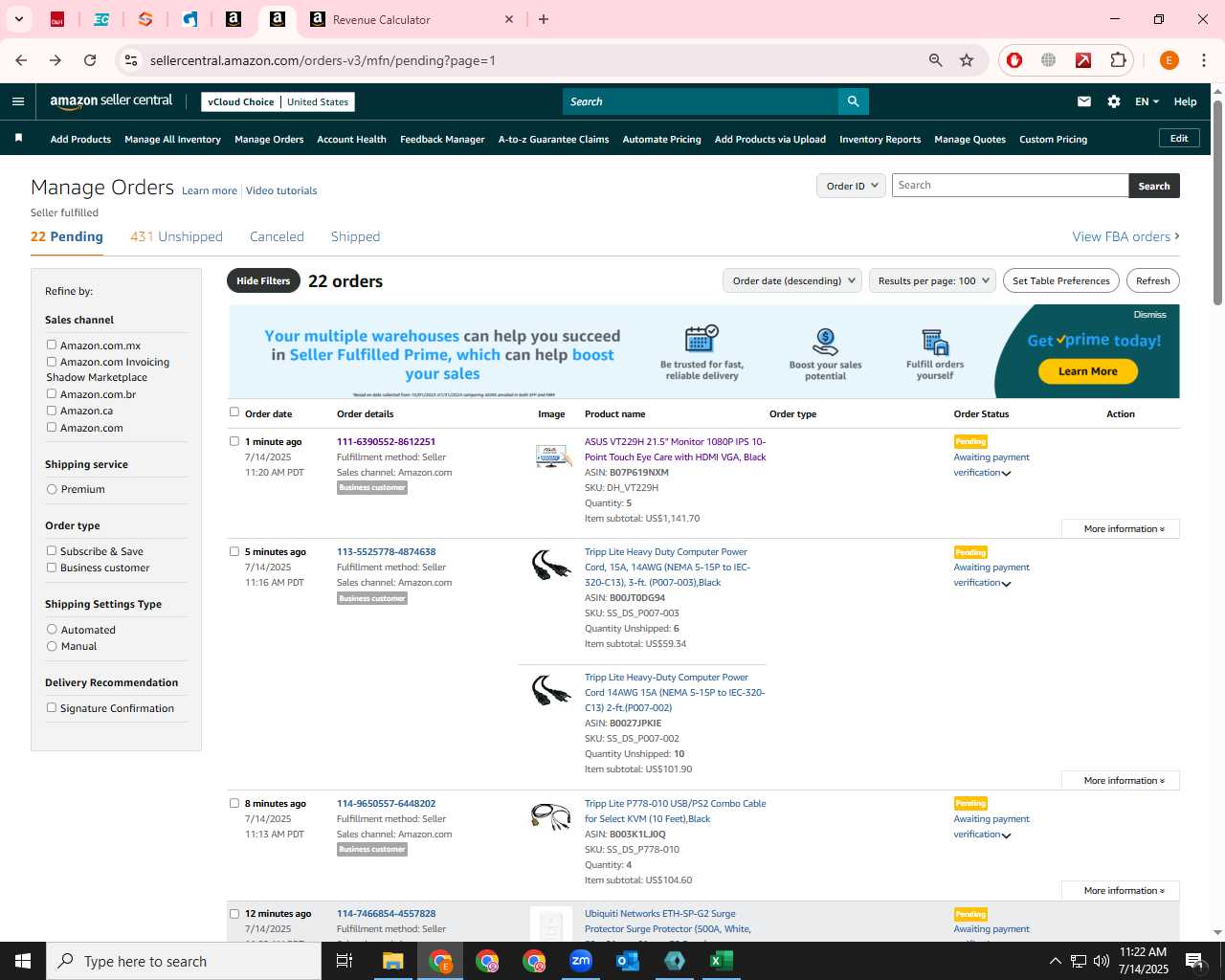Image resolution: width=1225 pixels, height=980 pixels.
Task: Click Set Table Preferences button
Action: 1061,280
